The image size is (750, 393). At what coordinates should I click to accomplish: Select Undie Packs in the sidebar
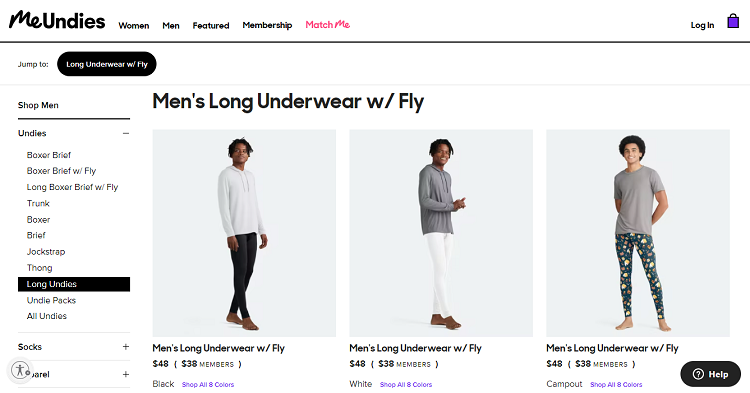click(51, 300)
